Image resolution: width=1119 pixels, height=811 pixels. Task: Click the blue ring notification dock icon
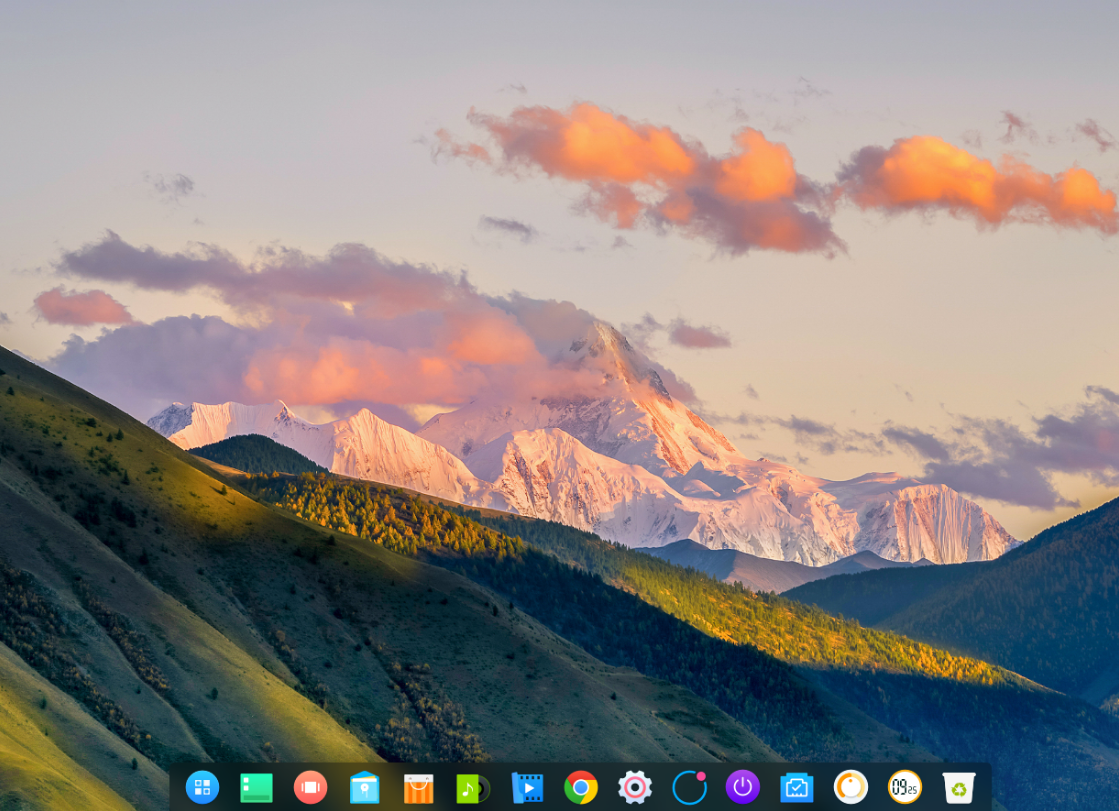click(689, 787)
